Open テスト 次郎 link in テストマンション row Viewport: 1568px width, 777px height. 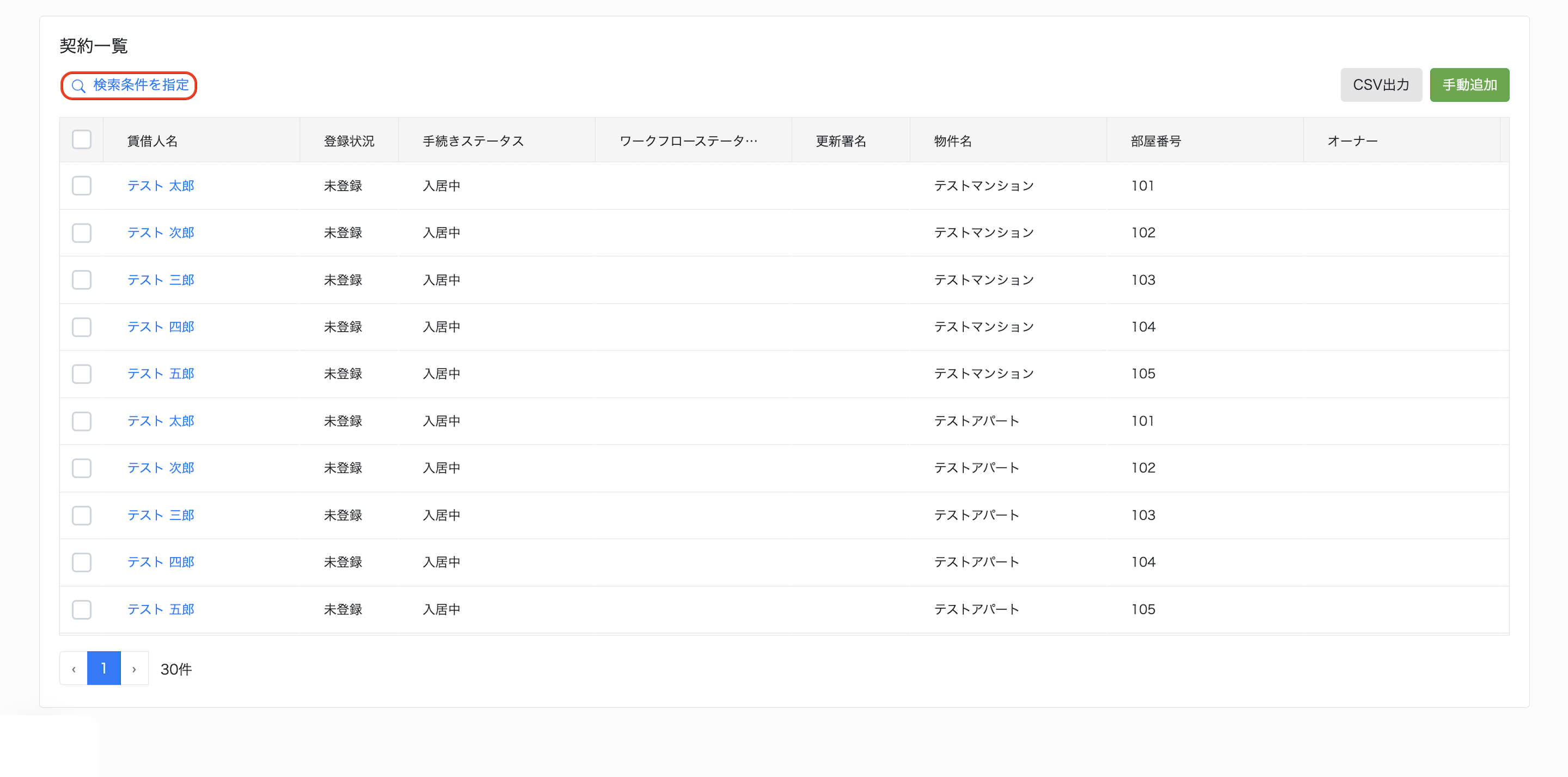(161, 232)
